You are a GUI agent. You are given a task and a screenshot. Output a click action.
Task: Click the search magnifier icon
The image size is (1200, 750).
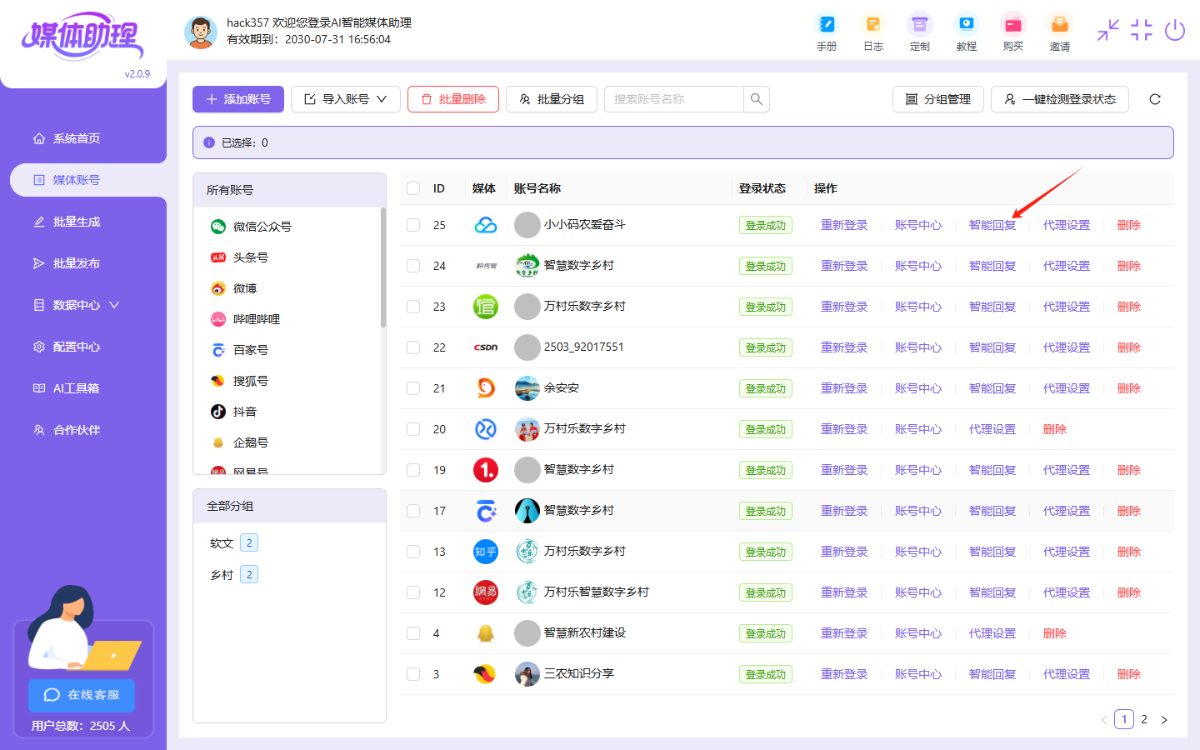click(x=757, y=99)
